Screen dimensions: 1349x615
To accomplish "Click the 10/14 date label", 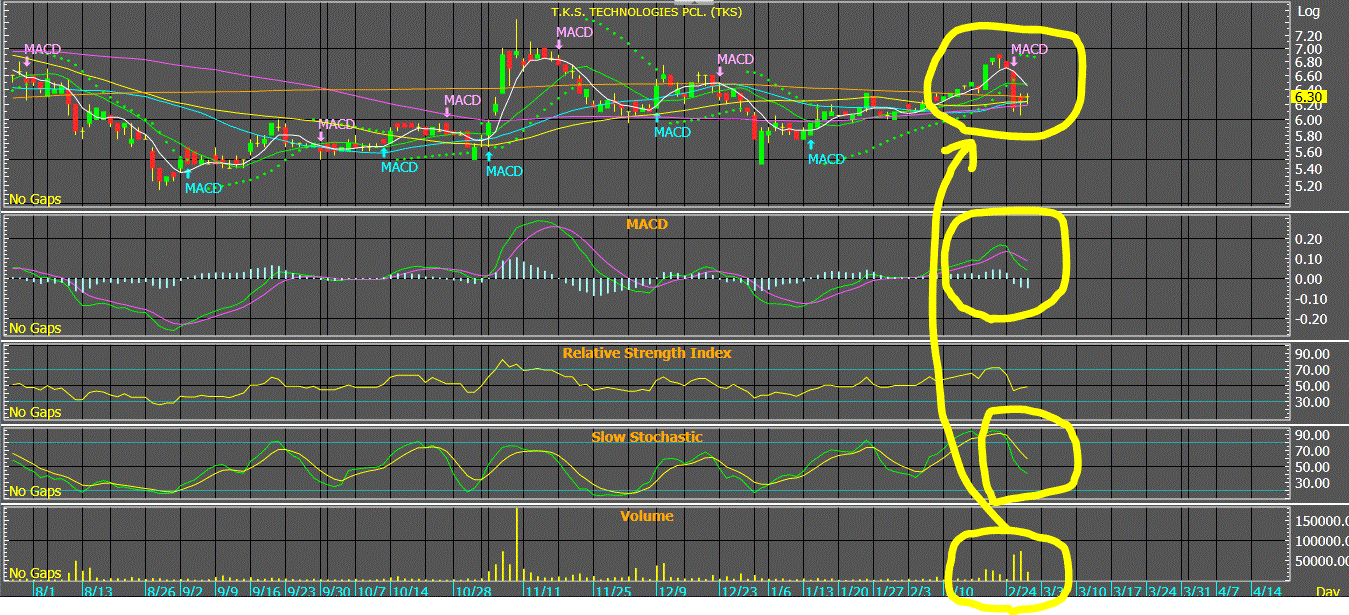I will coord(410,592).
